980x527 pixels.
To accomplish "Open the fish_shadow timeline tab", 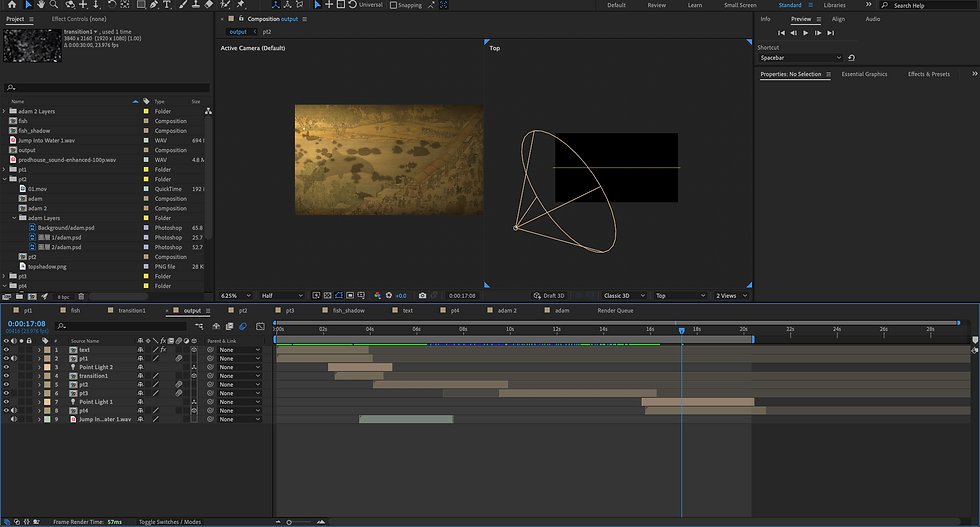I will pyautogui.click(x=348, y=311).
